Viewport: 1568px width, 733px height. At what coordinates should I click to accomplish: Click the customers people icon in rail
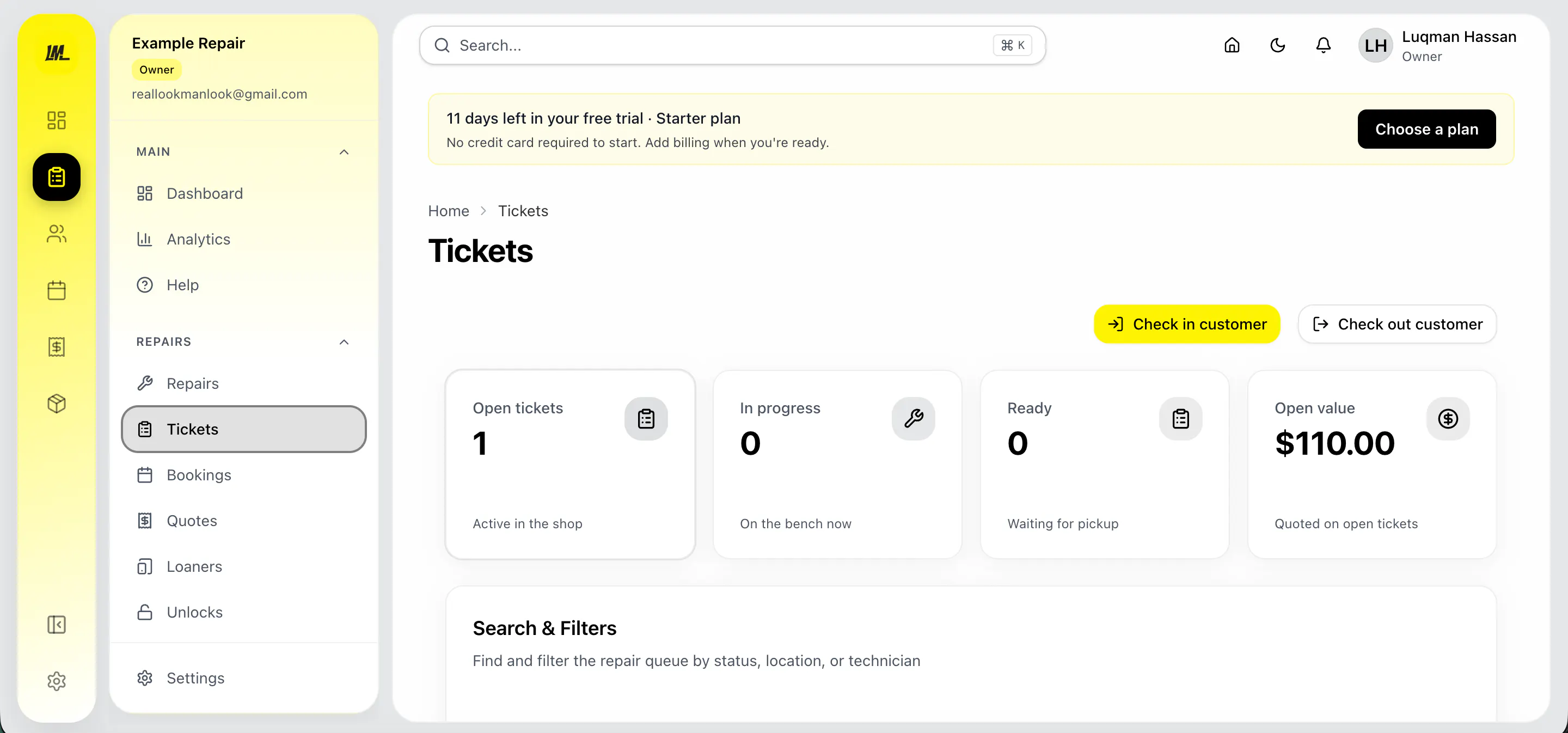pos(57,234)
